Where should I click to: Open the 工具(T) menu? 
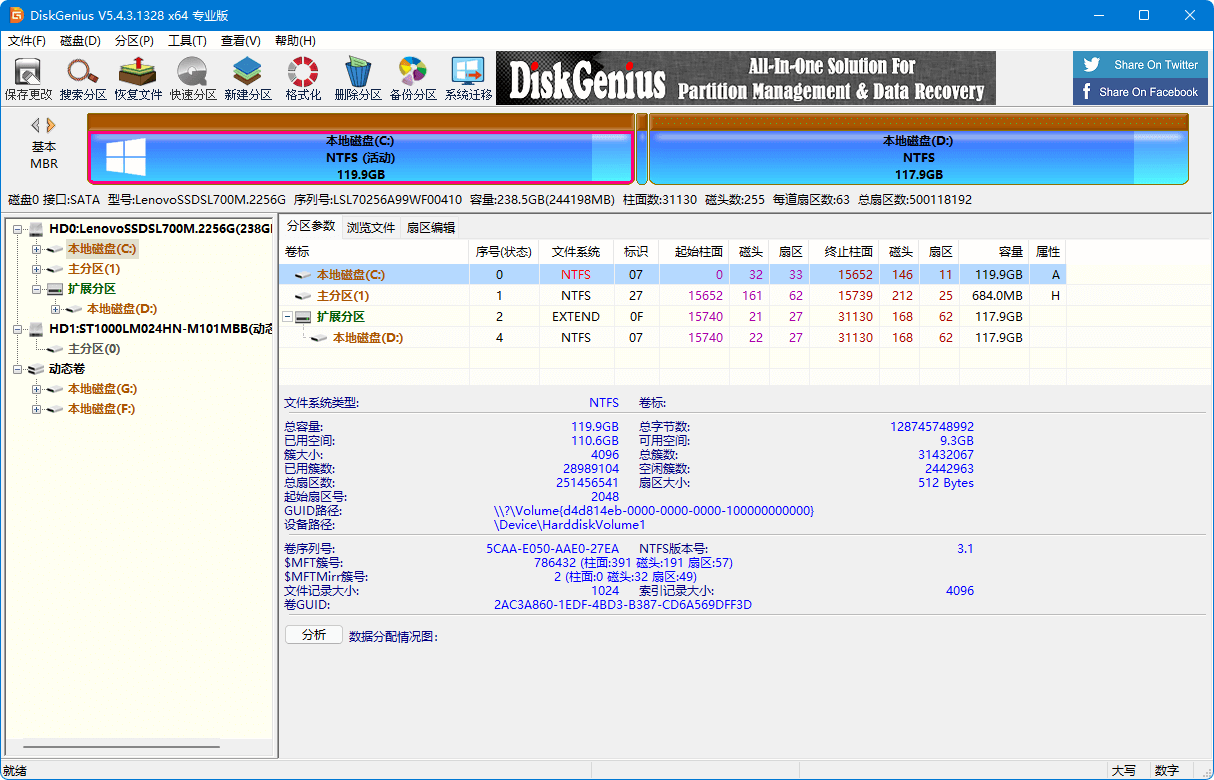[187, 41]
